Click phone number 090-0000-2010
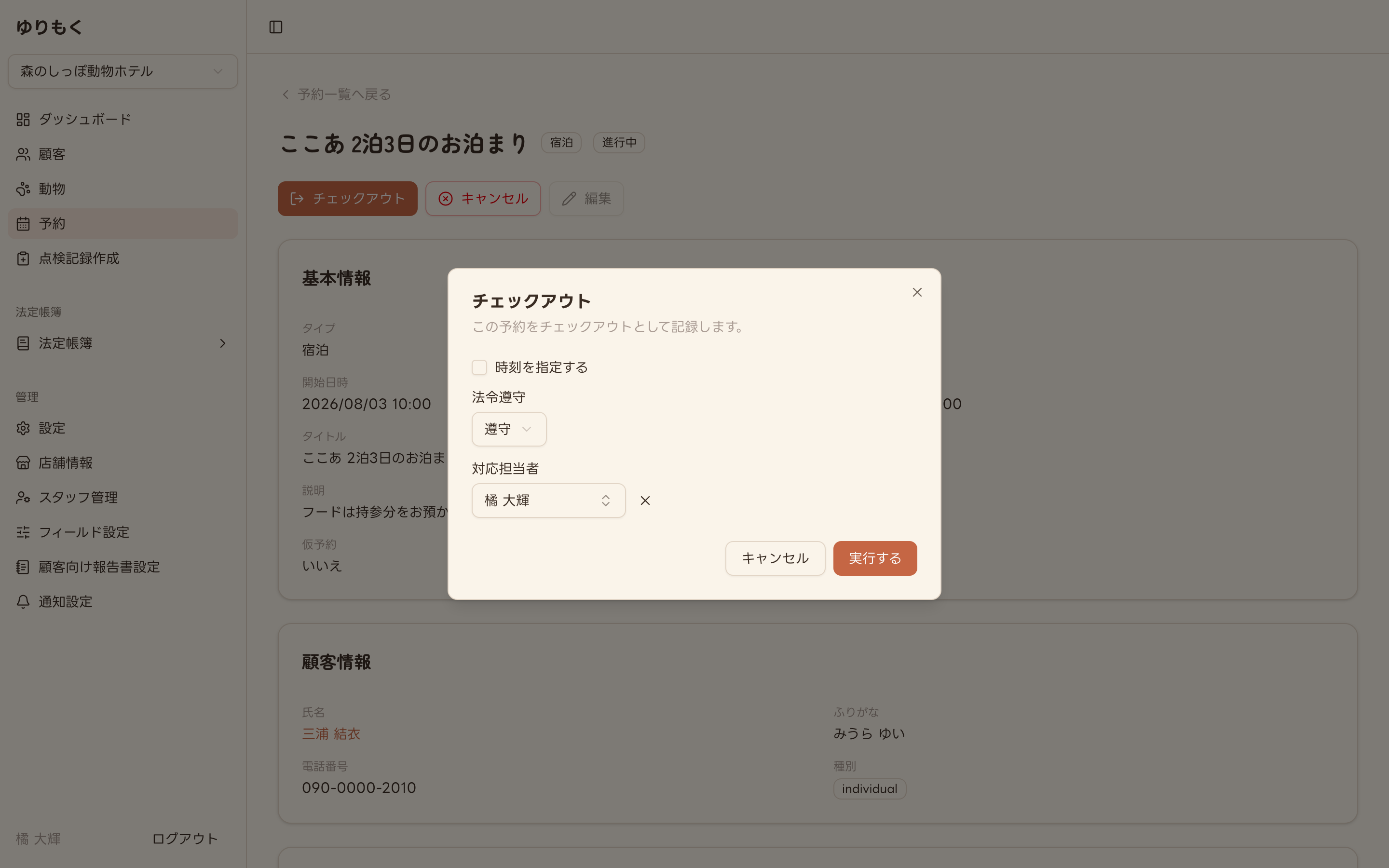Viewport: 1389px width, 868px height. (x=359, y=787)
